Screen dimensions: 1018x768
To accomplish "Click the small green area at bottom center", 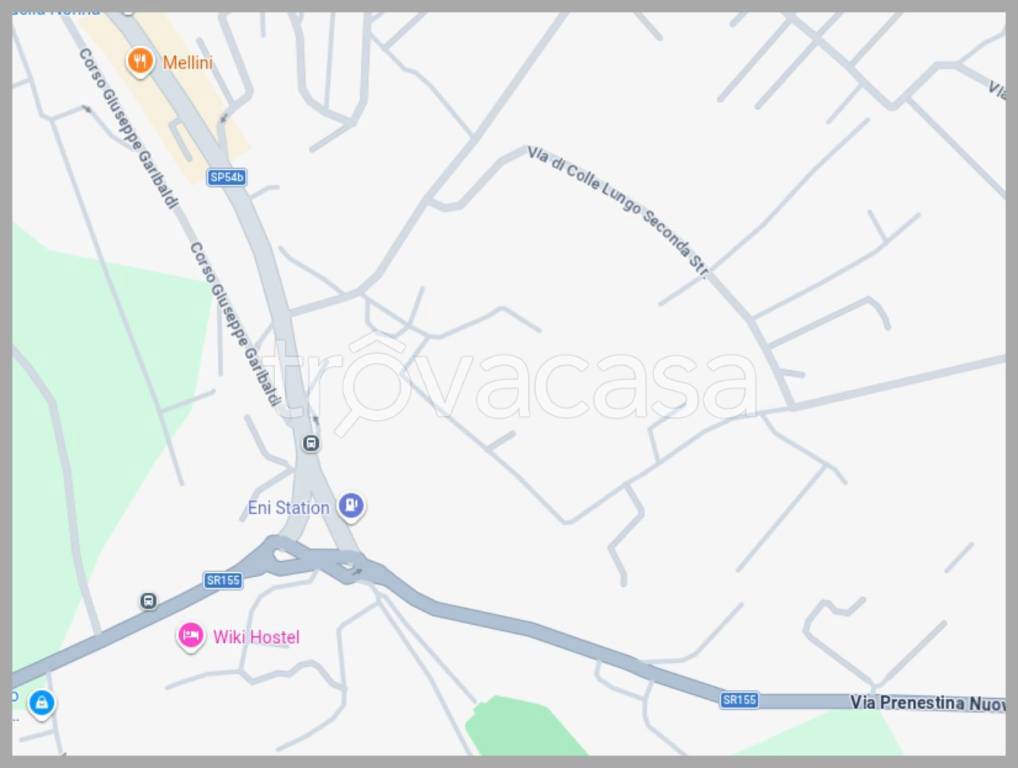I will coord(519,727).
